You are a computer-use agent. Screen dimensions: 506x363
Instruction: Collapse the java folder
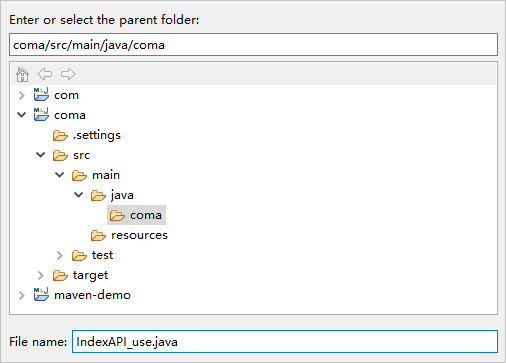pos(79,195)
